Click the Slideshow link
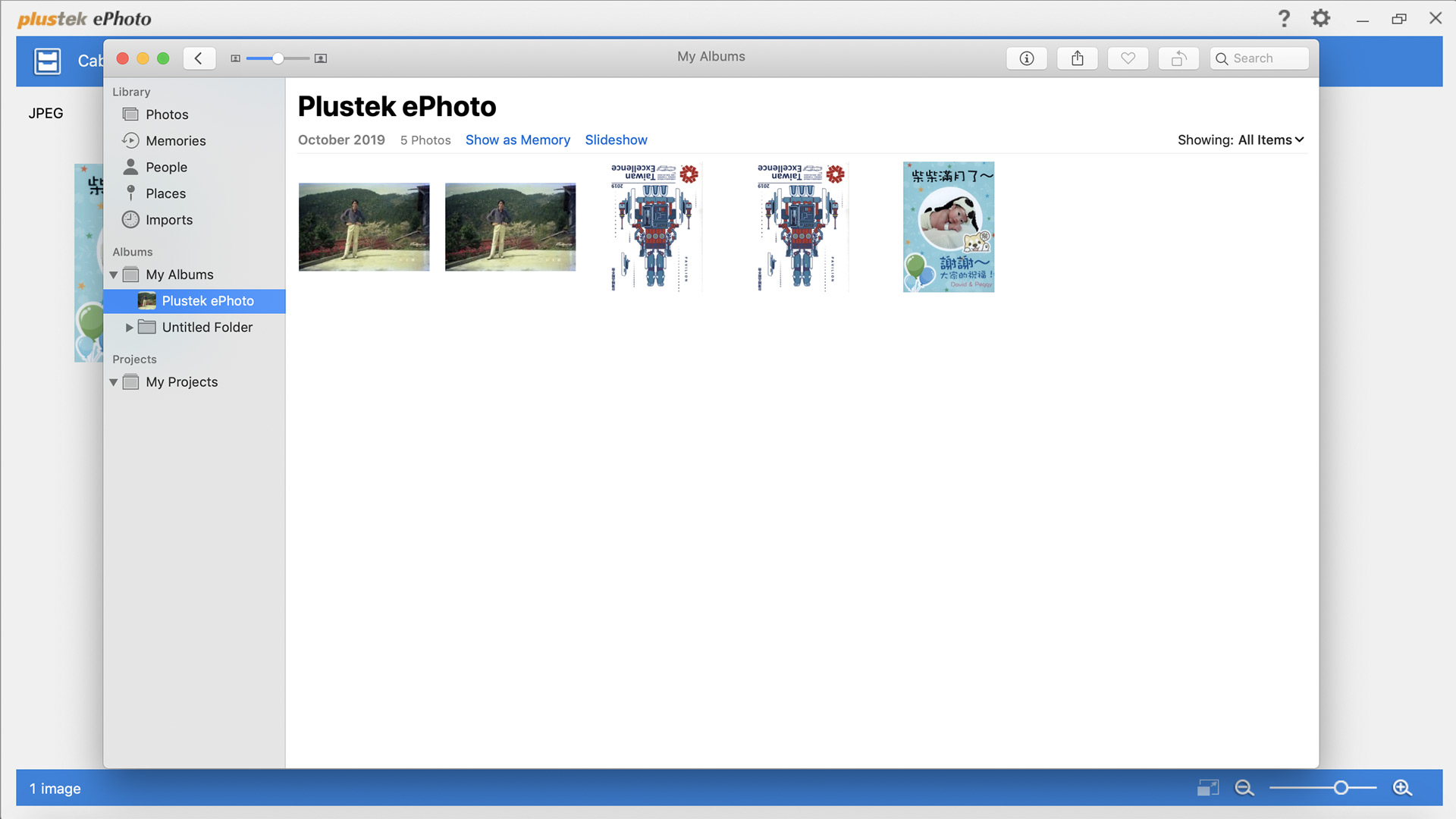Image resolution: width=1456 pixels, height=819 pixels. [616, 140]
